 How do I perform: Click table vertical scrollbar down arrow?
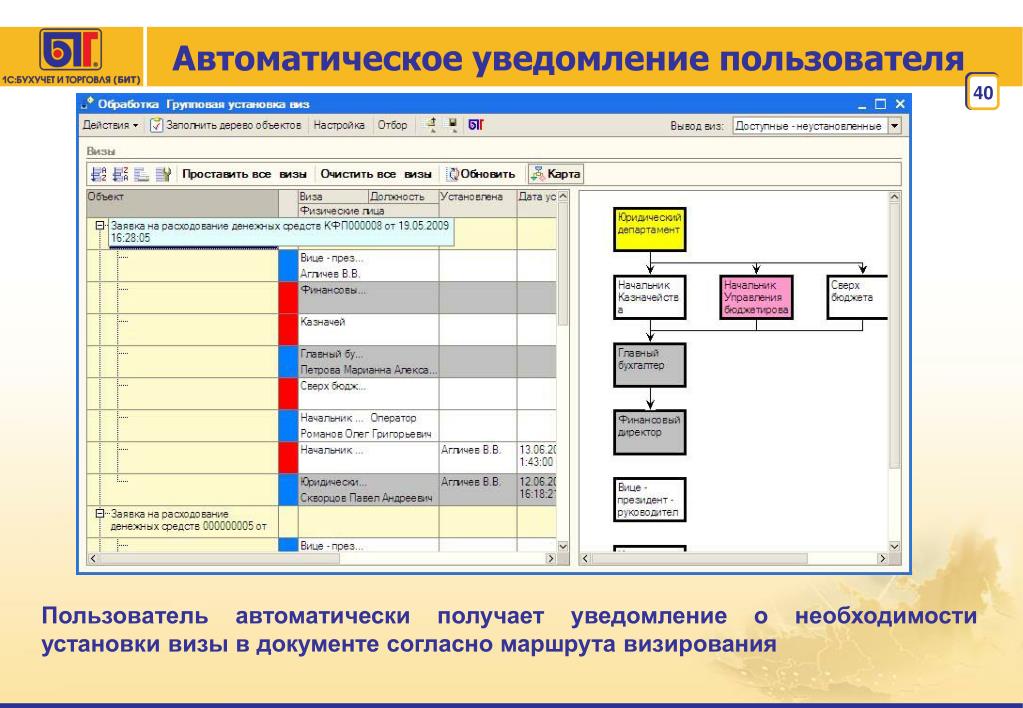tap(563, 546)
